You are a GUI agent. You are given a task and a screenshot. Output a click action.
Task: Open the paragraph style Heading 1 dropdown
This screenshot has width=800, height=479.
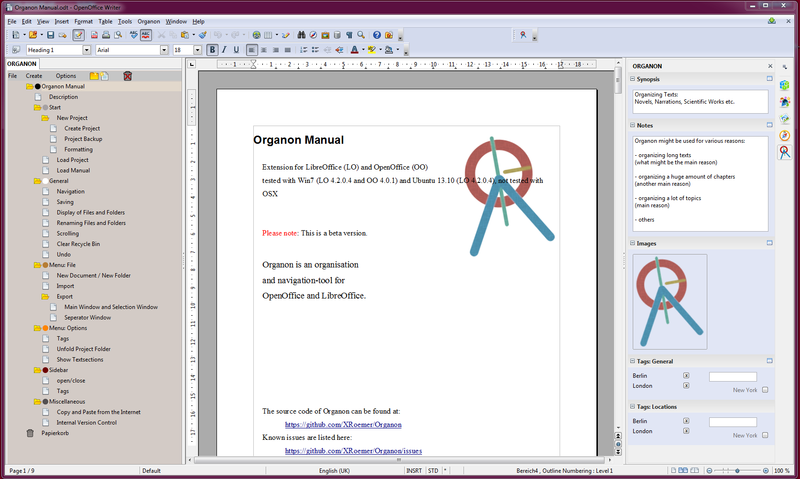coord(86,50)
